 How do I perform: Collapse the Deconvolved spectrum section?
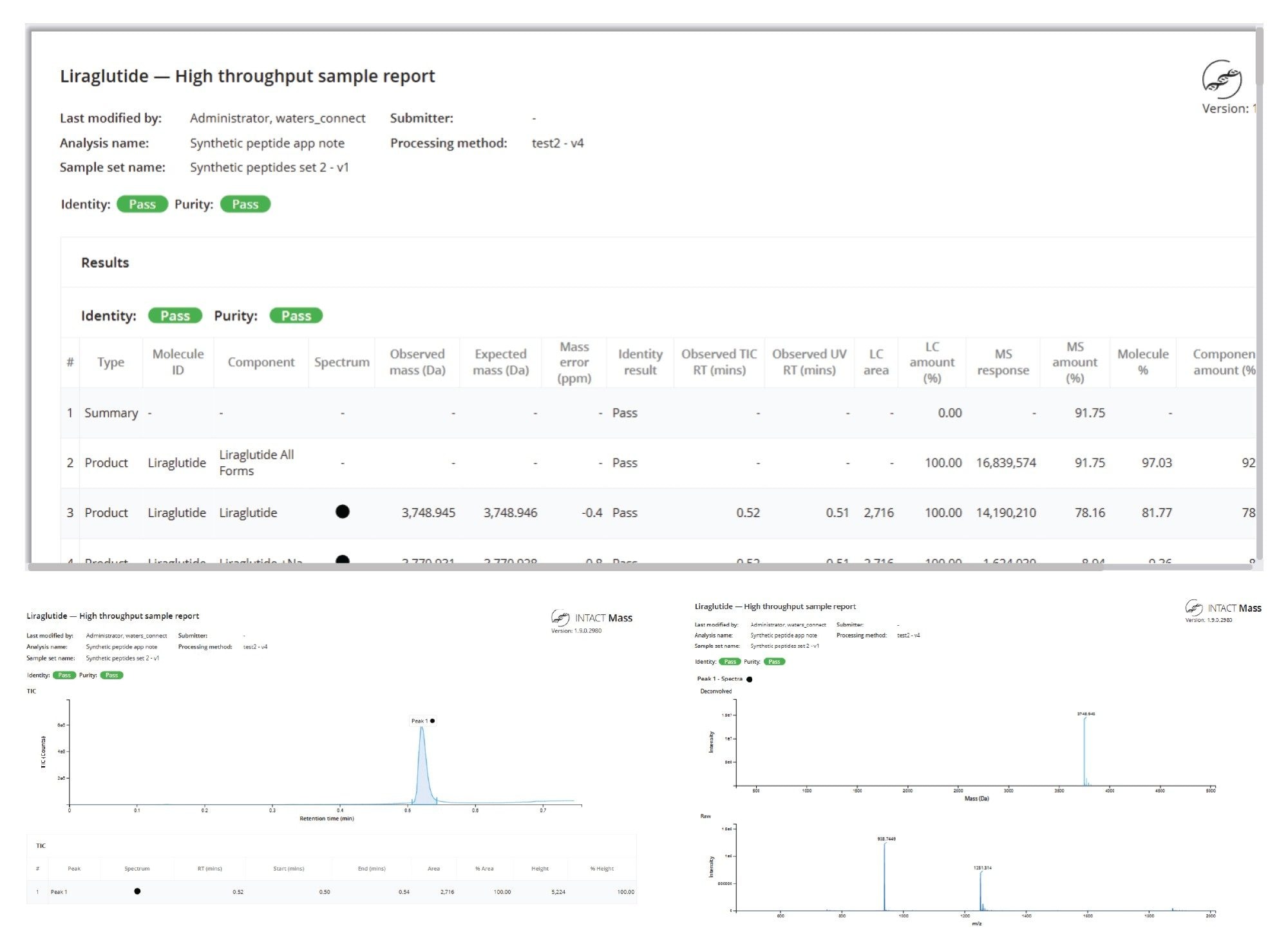point(715,690)
